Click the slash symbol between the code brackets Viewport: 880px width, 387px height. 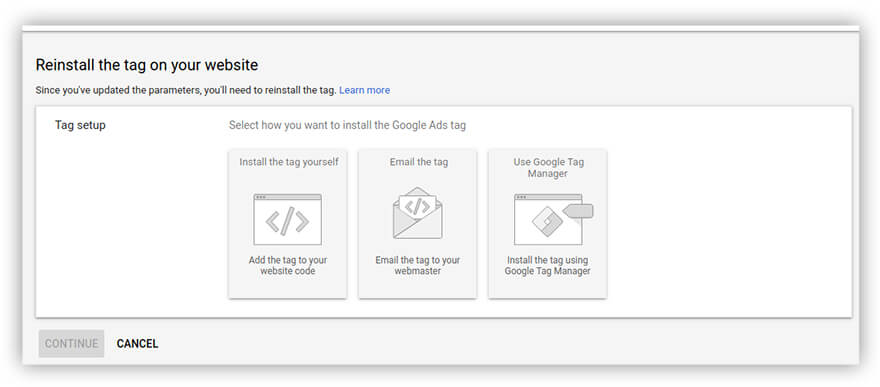click(x=287, y=221)
